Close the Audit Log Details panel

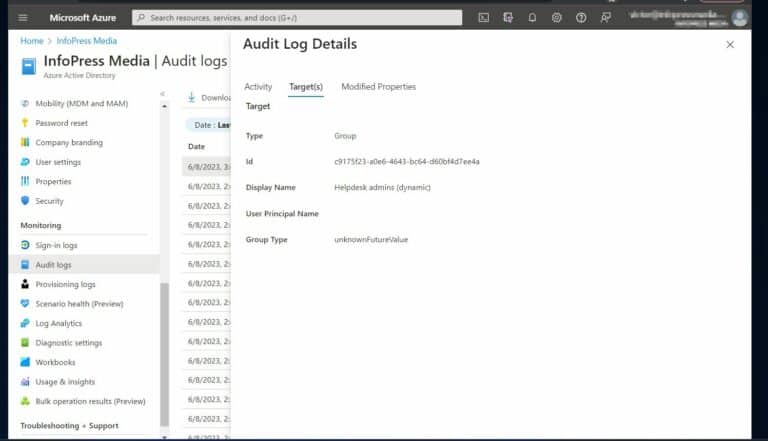pyautogui.click(x=730, y=45)
